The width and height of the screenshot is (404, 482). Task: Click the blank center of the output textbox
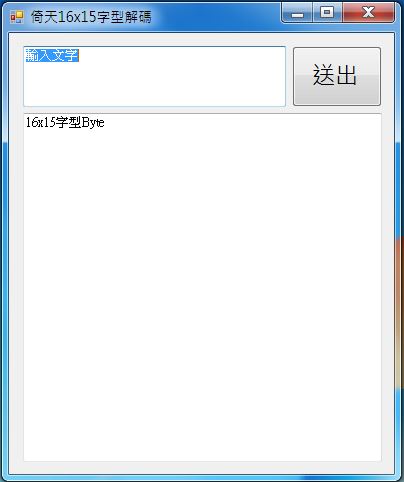[x=202, y=287]
